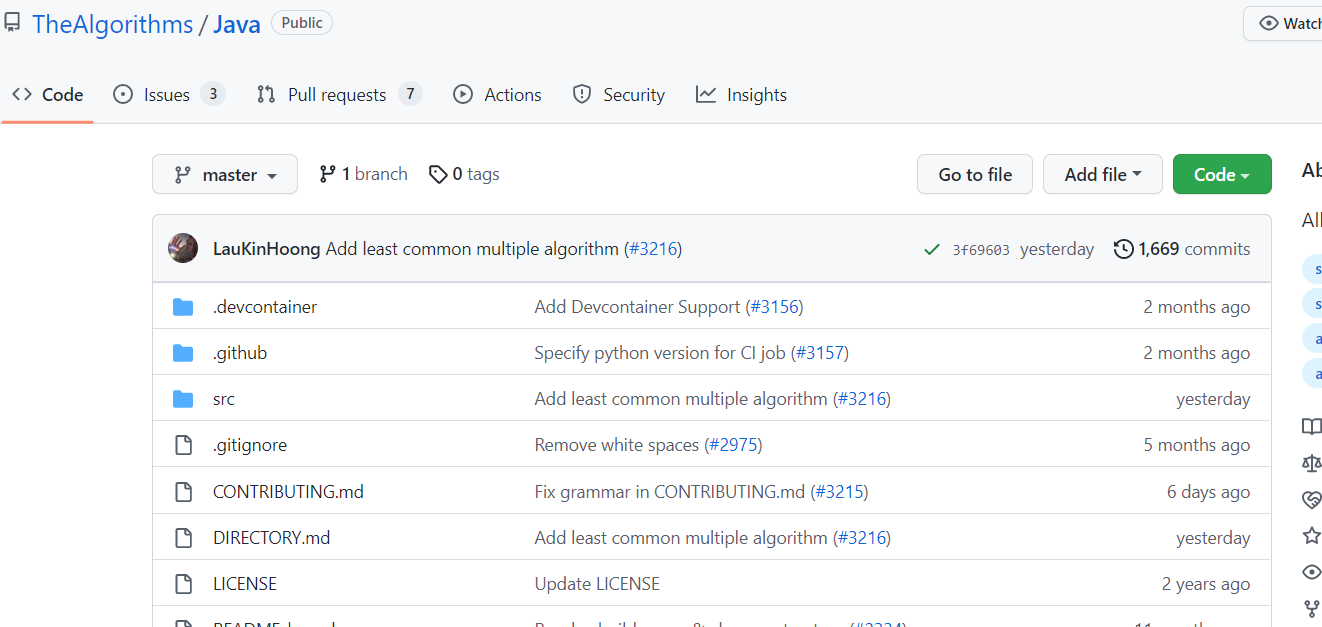Click the LICENSE file icon

coord(183,583)
